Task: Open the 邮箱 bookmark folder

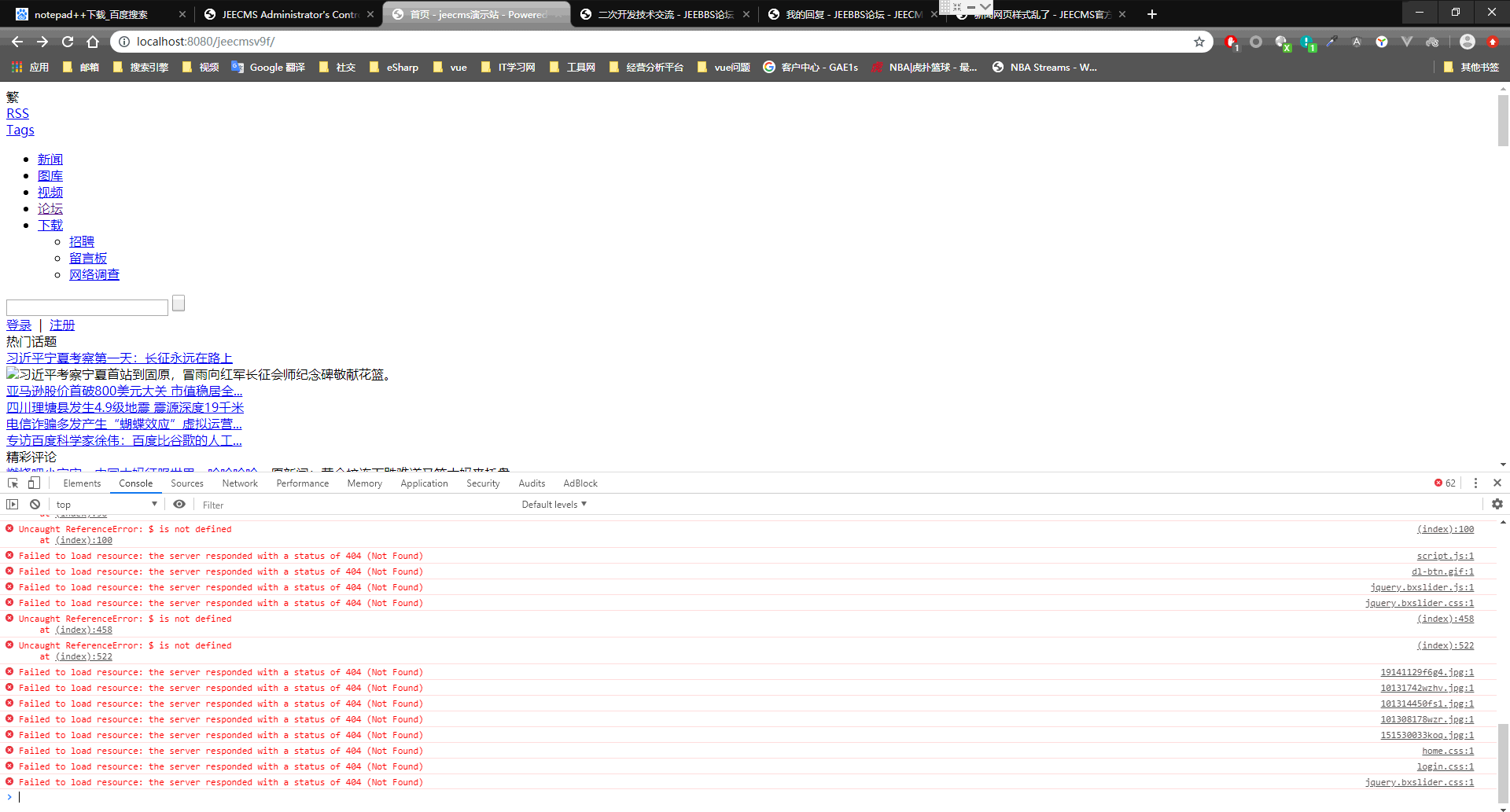Action: (x=81, y=68)
